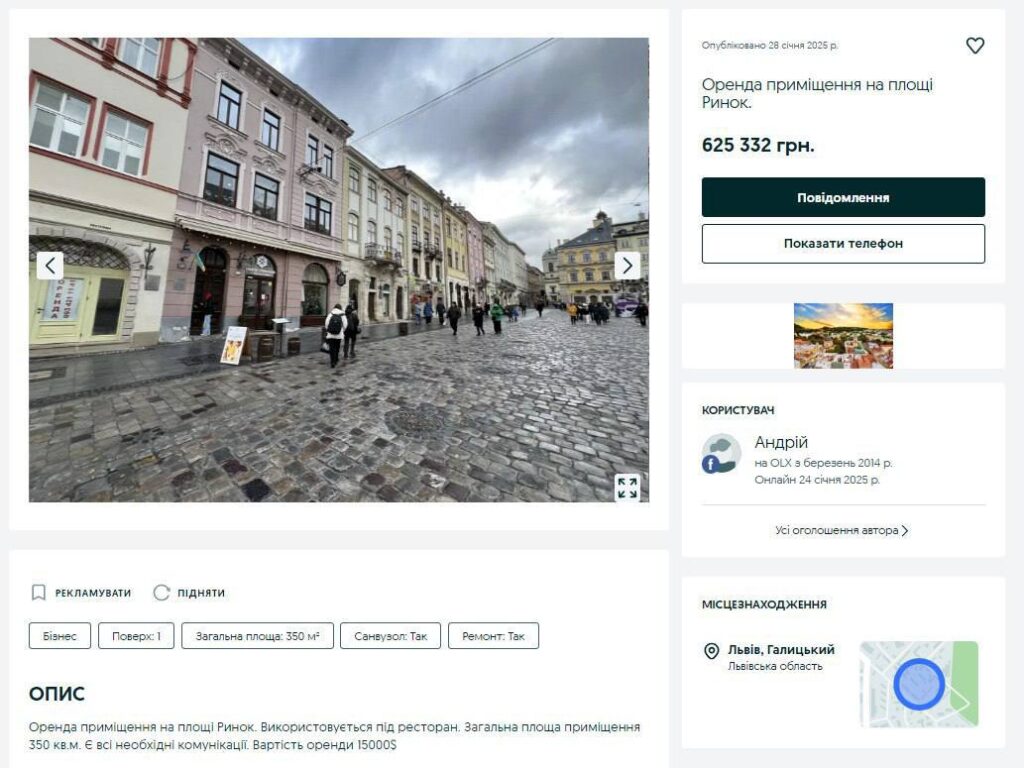Add listing to favorites with heart icon
1024x768 pixels.
tap(975, 46)
